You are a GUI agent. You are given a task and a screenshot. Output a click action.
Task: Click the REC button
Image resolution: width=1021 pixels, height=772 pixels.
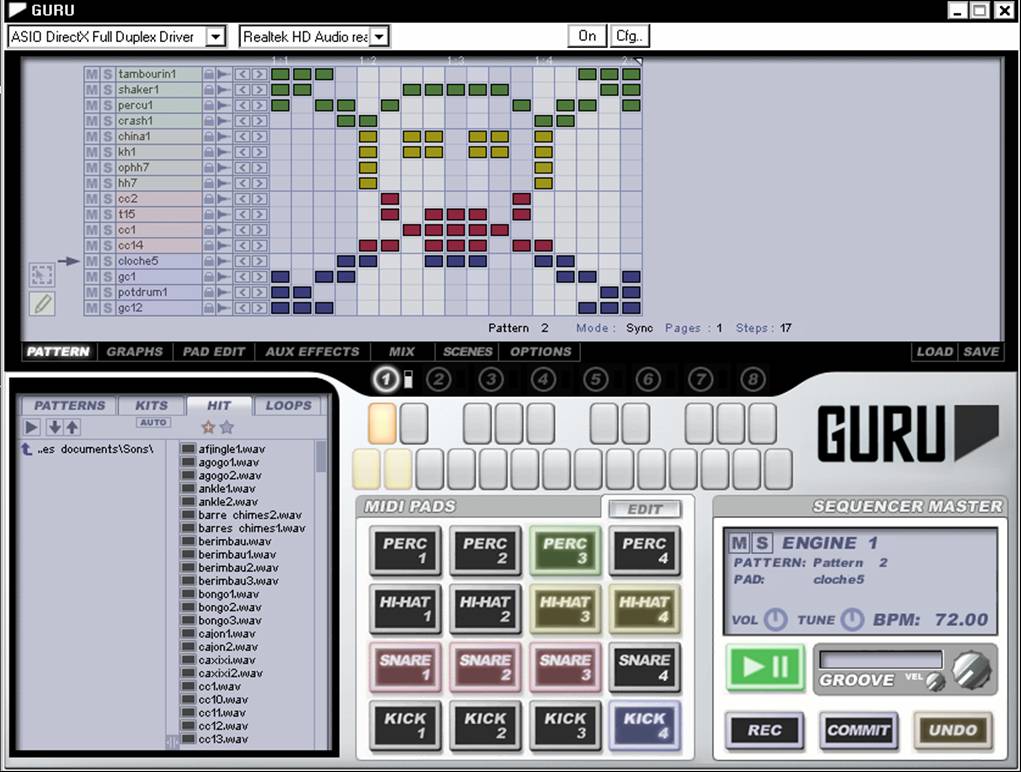(x=764, y=730)
